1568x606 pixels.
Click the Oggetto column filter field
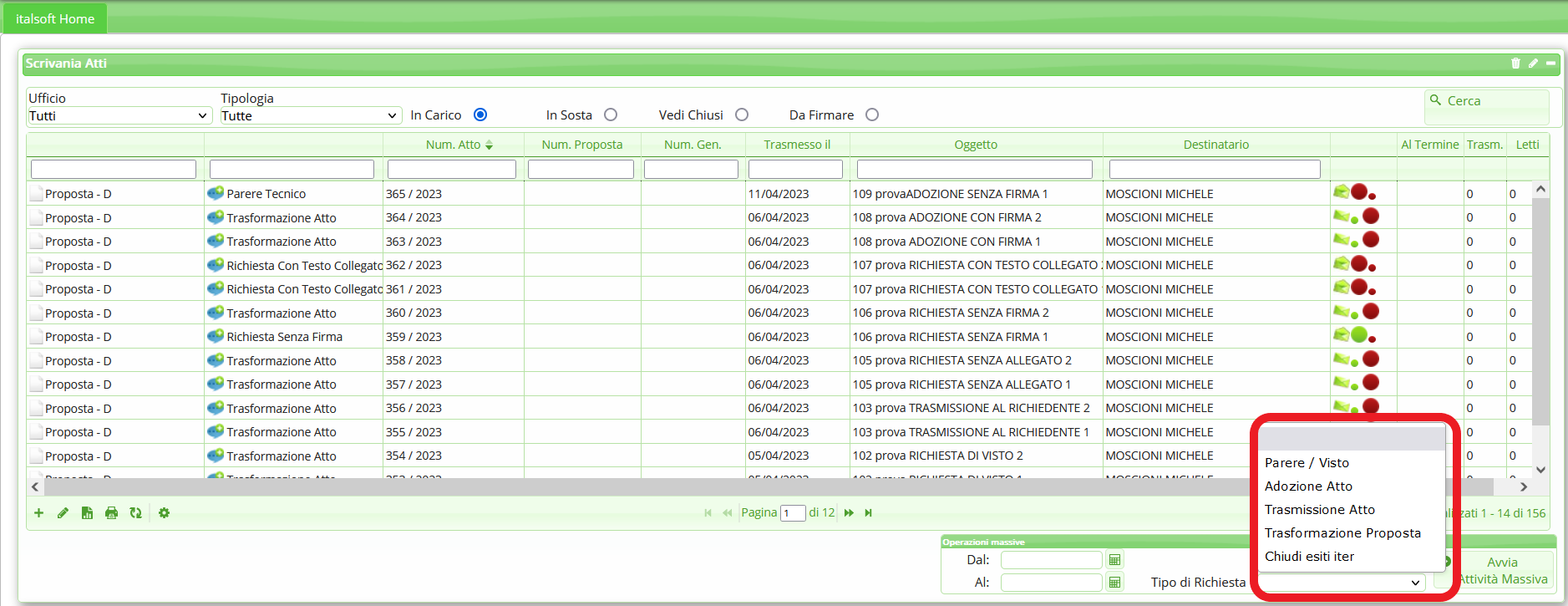[974, 170]
